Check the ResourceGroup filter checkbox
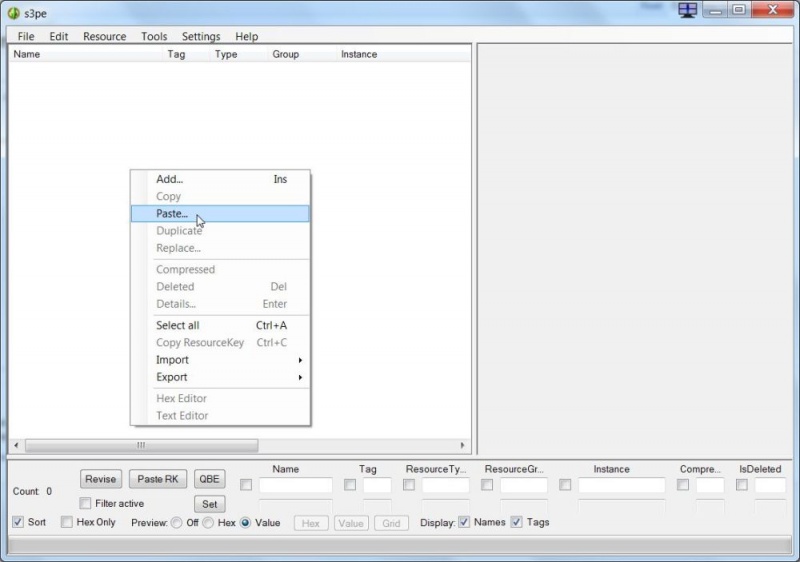 click(x=487, y=484)
